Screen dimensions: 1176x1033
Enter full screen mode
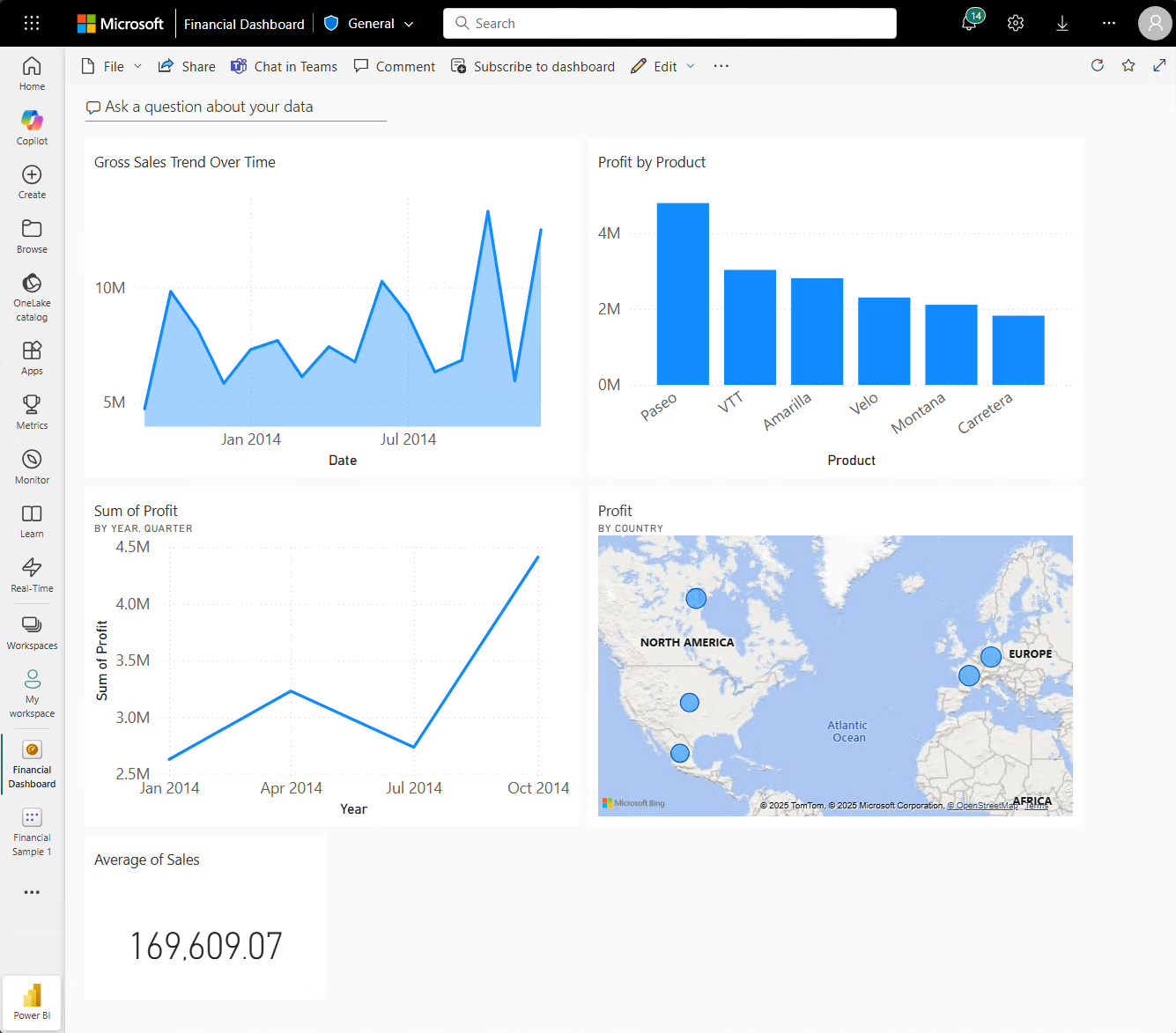(x=1159, y=65)
